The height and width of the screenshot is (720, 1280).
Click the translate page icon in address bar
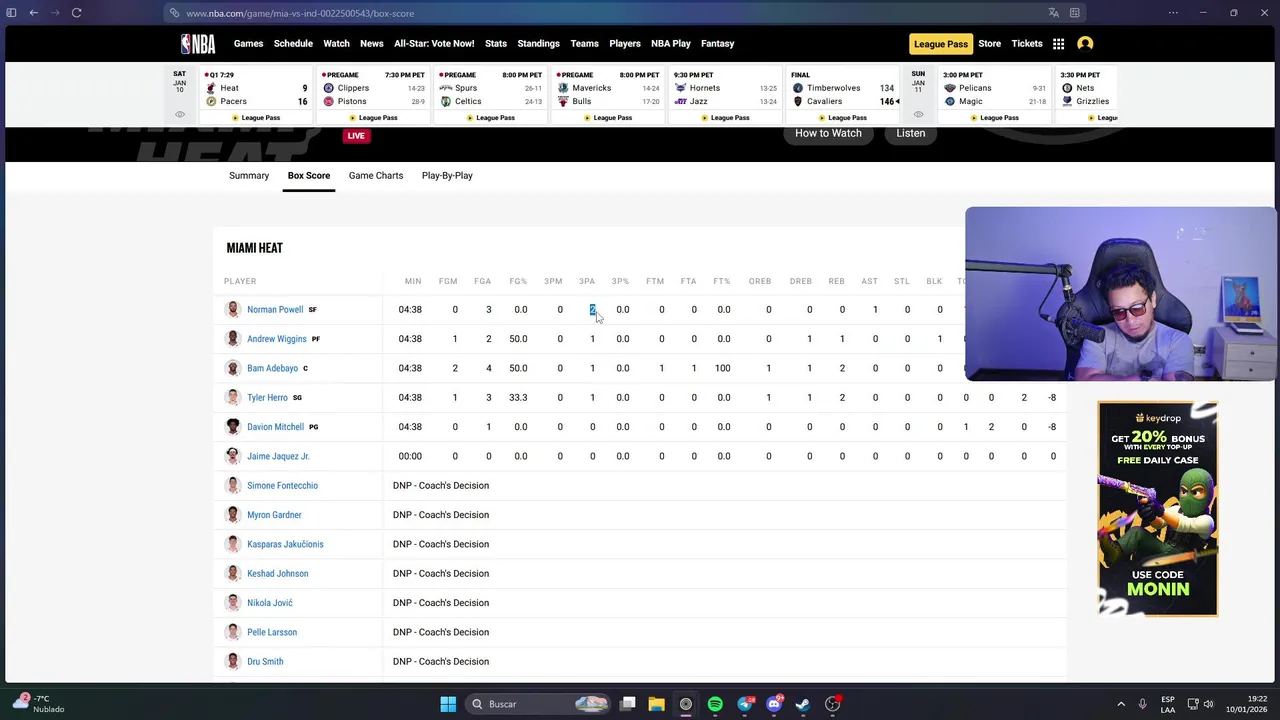click(1053, 13)
